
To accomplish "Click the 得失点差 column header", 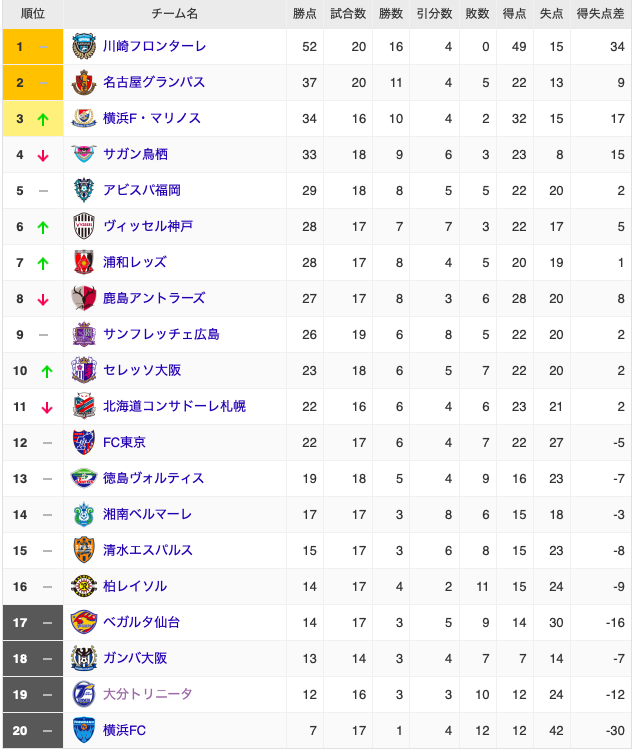I will click(x=600, y=14).
